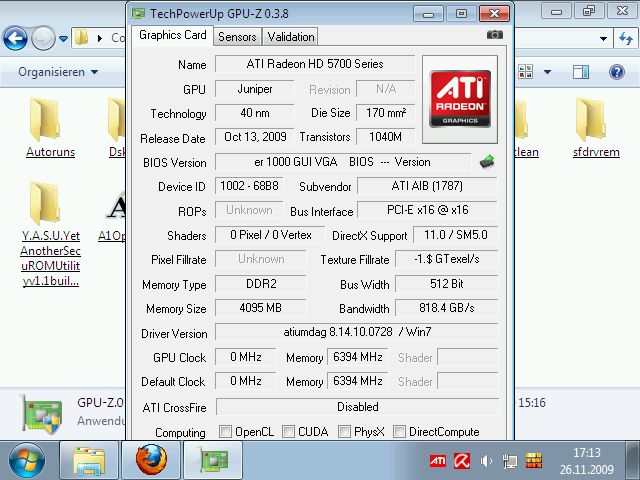Switch to the Sensors tab

(x=237, y=37)
